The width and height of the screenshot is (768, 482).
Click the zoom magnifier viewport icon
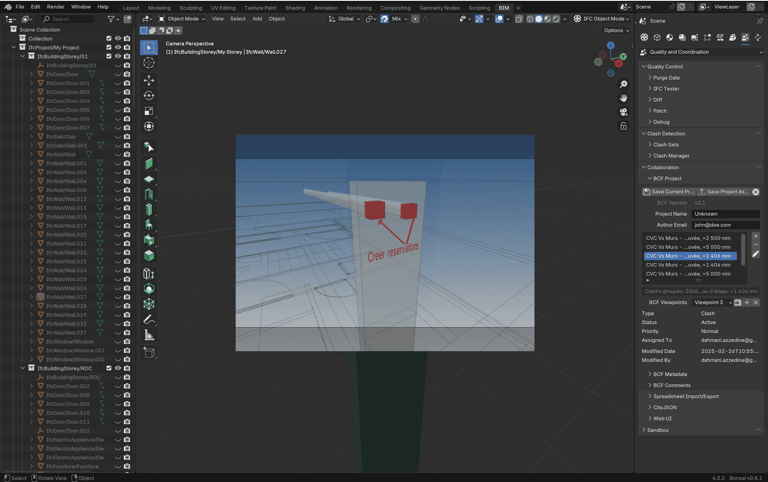click(624, 85)
